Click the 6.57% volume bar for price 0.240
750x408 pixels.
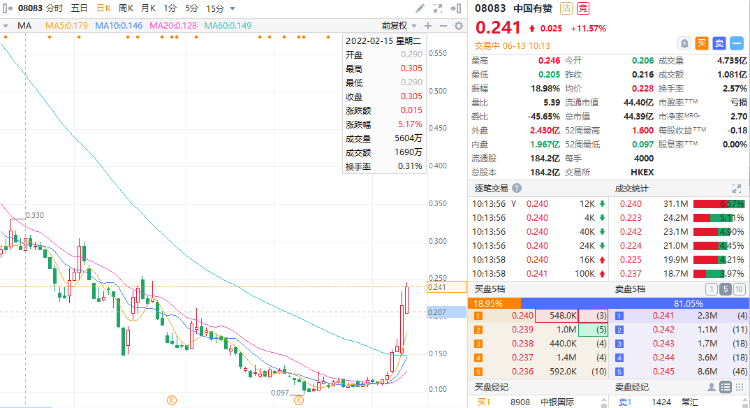[x=719, y=204]
